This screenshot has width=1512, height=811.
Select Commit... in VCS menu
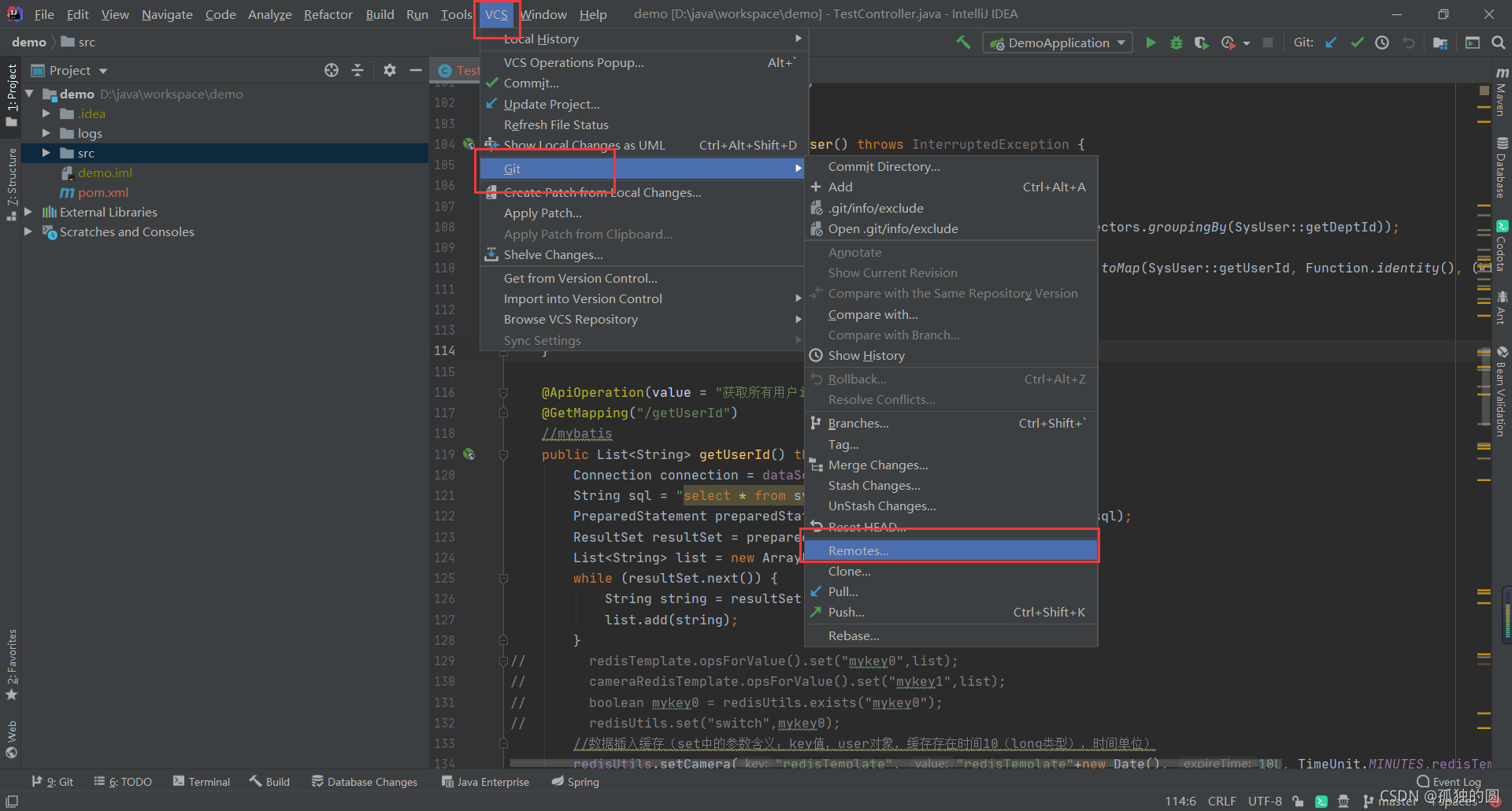(x=642, y=83)
